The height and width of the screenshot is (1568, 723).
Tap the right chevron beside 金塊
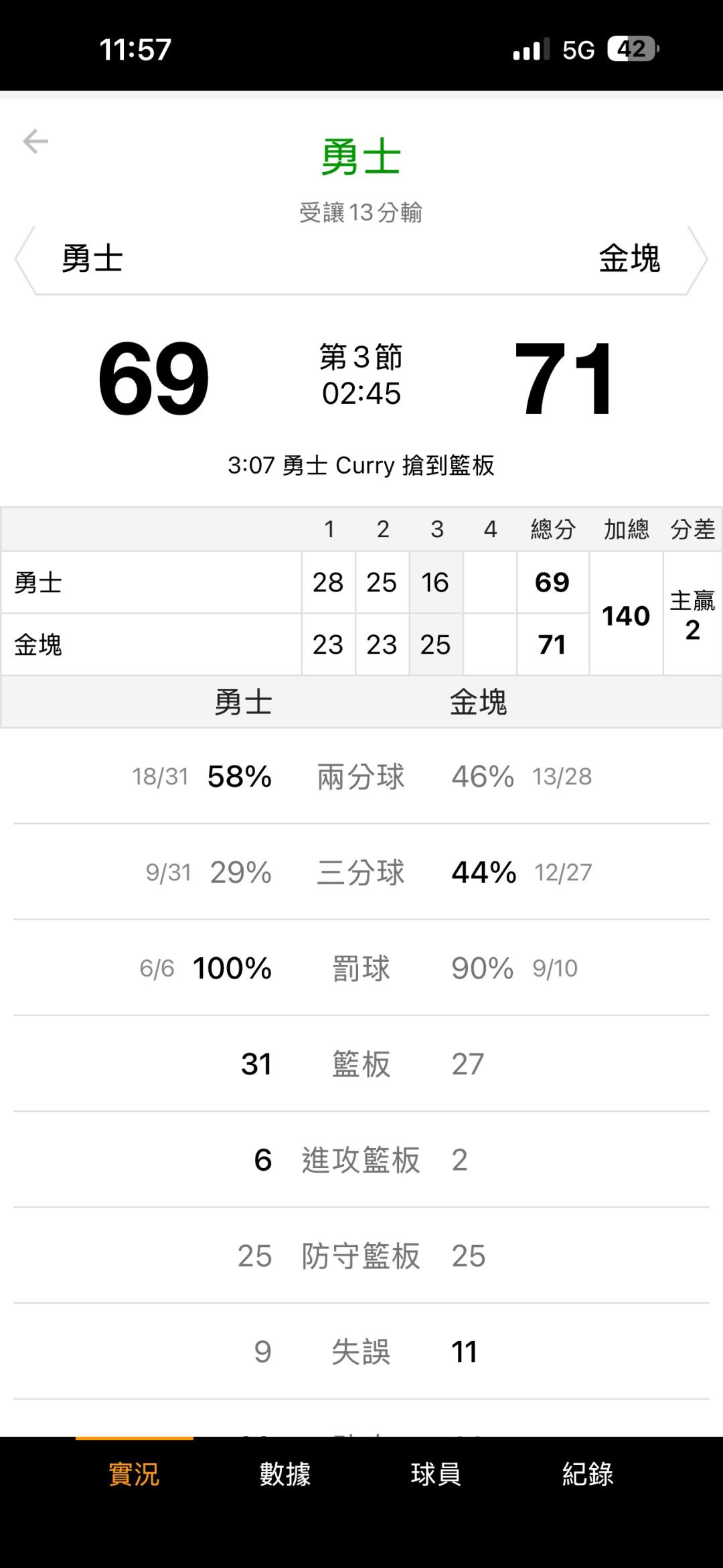(x=698, y=259)
